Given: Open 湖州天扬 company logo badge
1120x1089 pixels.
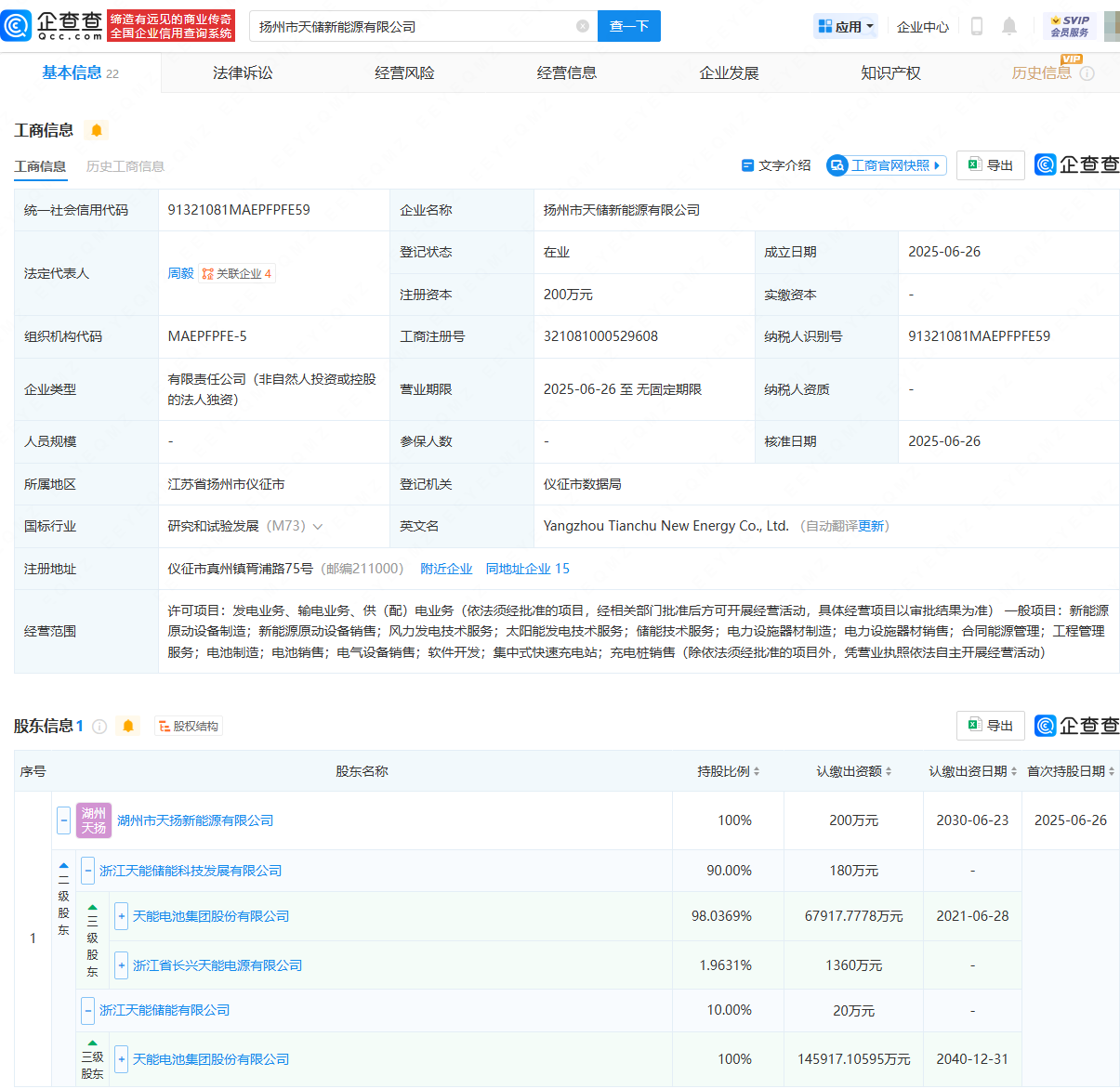Looking at the screenshot, I should click(x=94, y=820).
